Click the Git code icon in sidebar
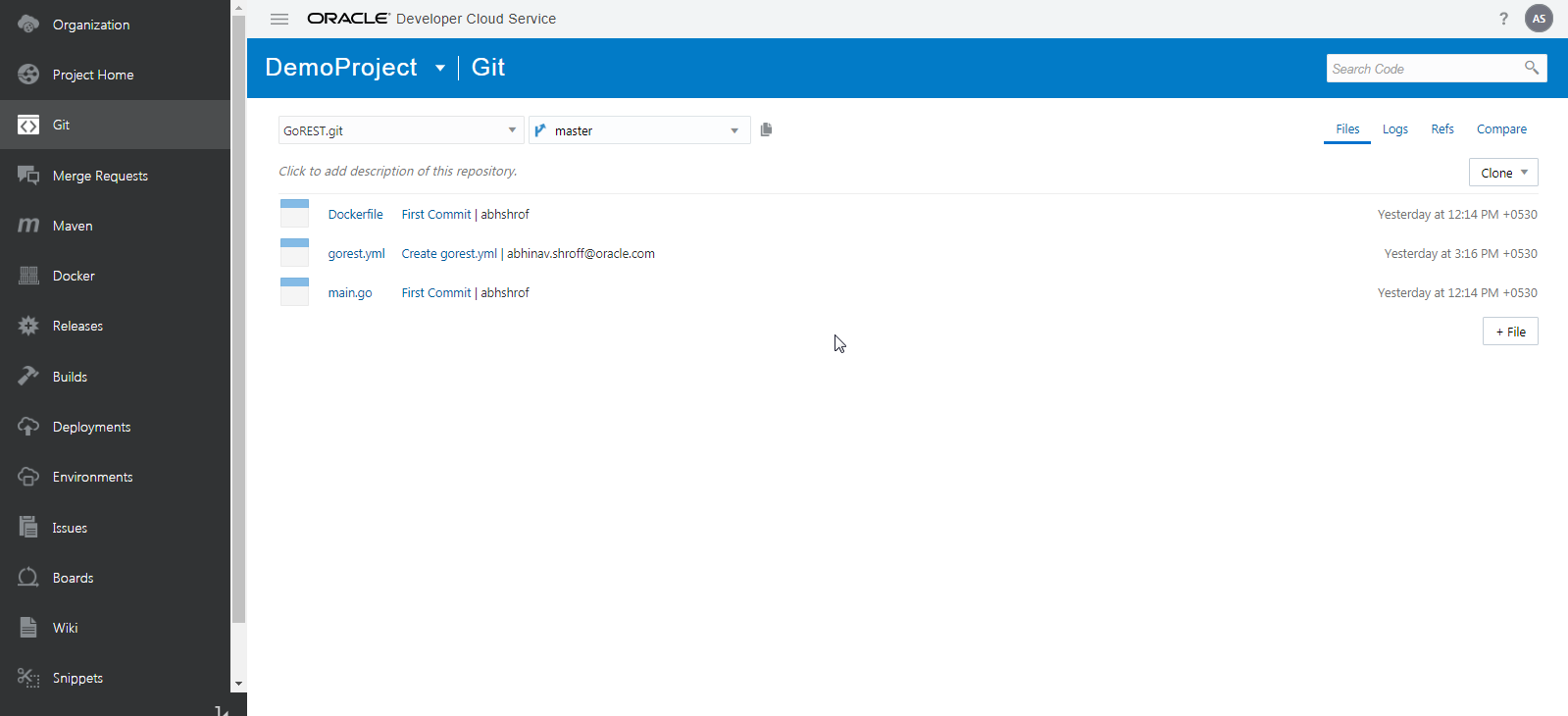 pos(28,125)
